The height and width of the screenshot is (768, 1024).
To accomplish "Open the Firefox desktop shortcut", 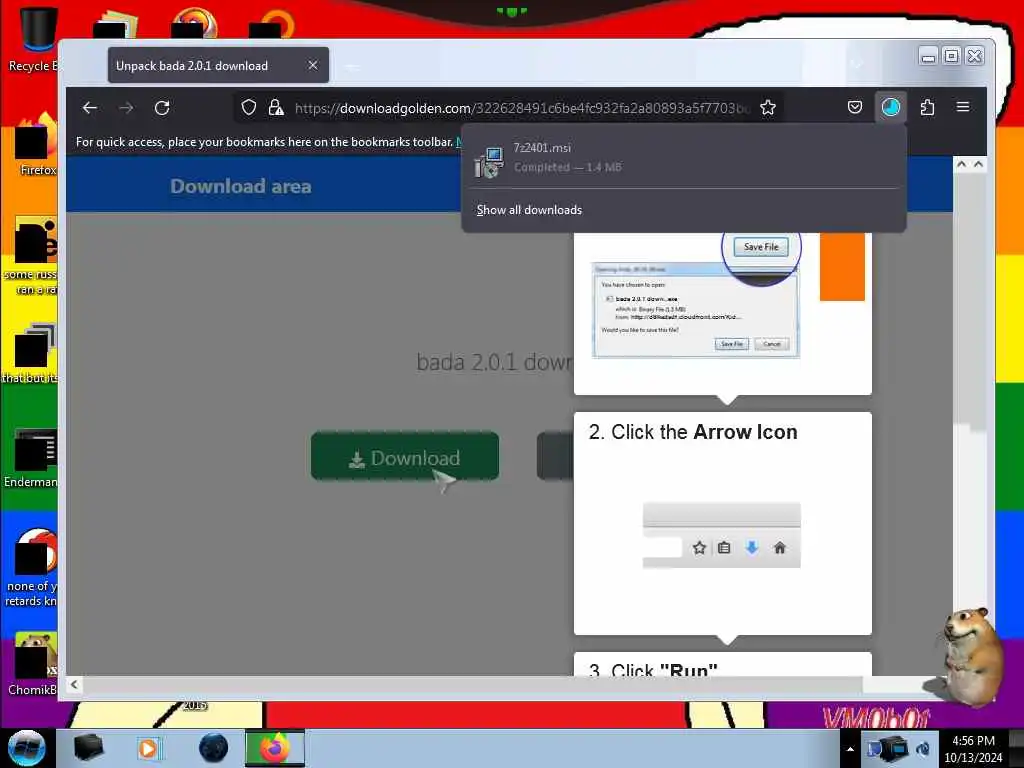I will click(x=36, y=144).
